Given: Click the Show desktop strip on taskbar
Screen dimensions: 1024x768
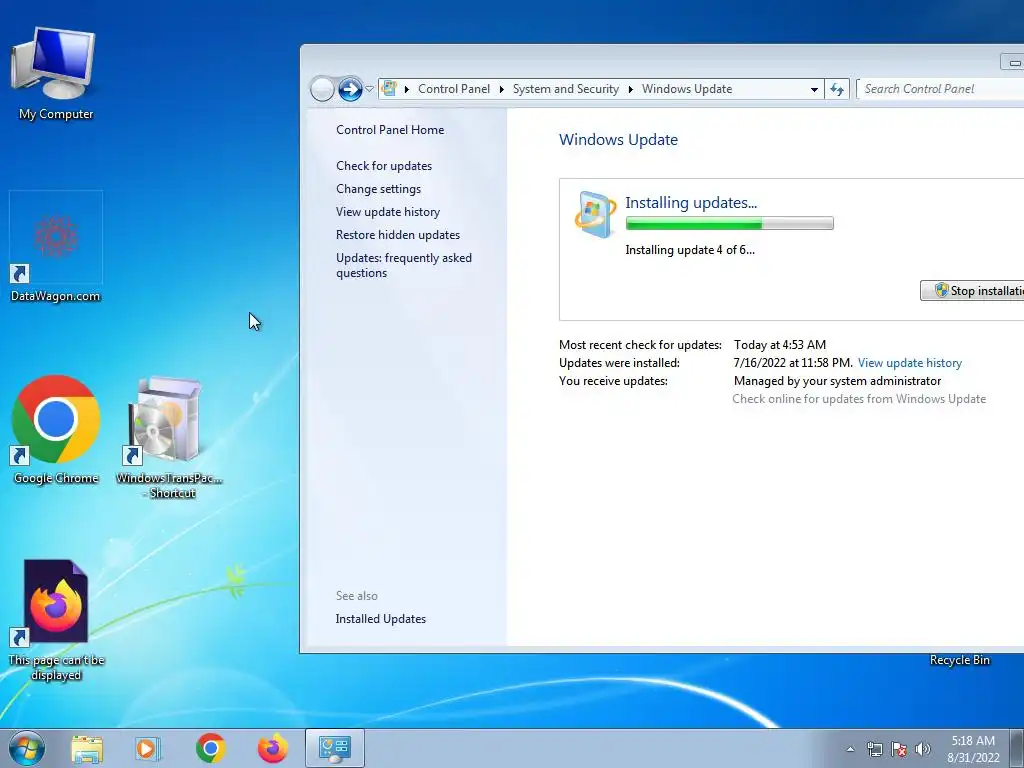Looking at the screenshot, I should click(1017, 748).
